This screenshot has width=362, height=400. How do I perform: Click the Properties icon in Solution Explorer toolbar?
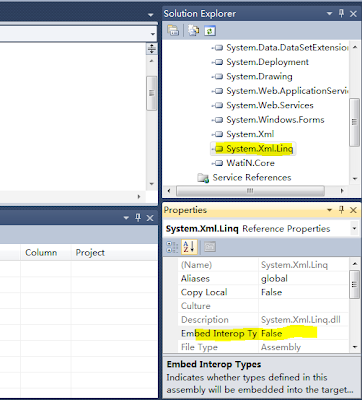point(173,31)
